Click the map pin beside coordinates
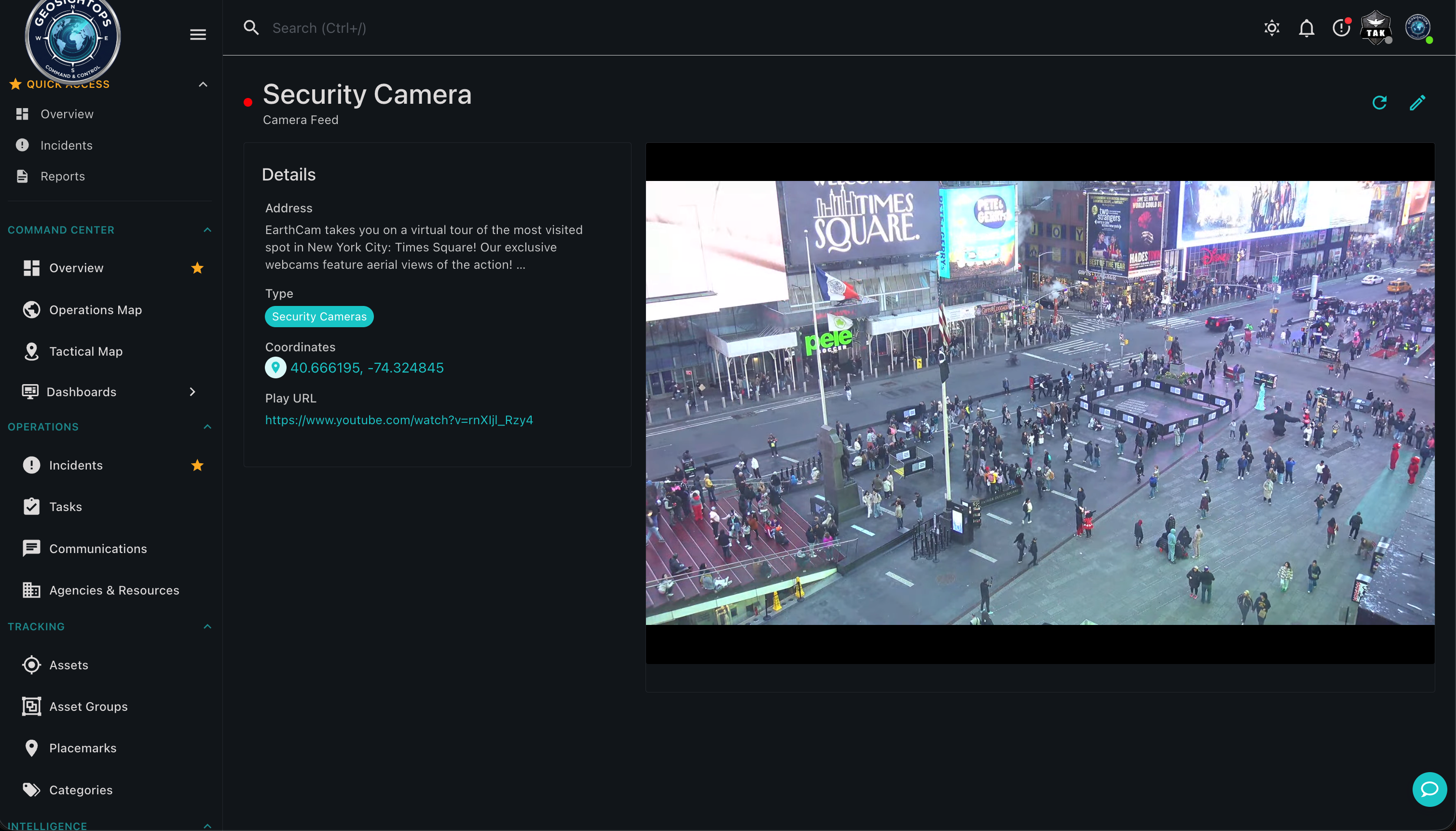 pos(275,368)
